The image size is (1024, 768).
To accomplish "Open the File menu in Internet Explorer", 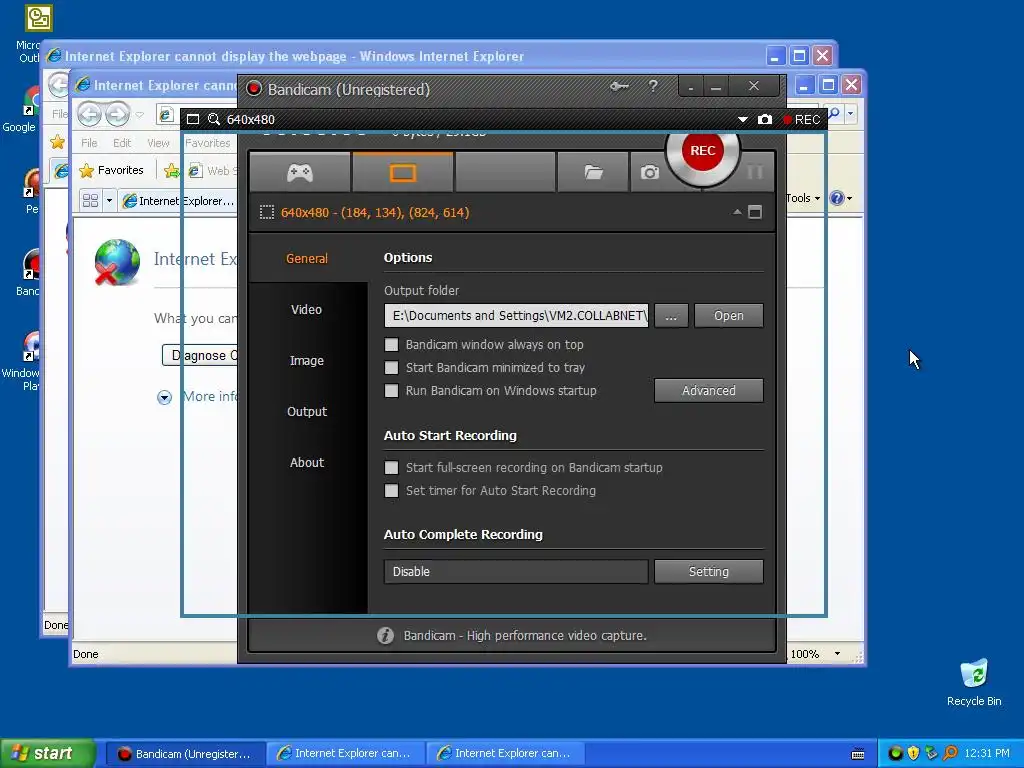I will (x=89, y=143).
